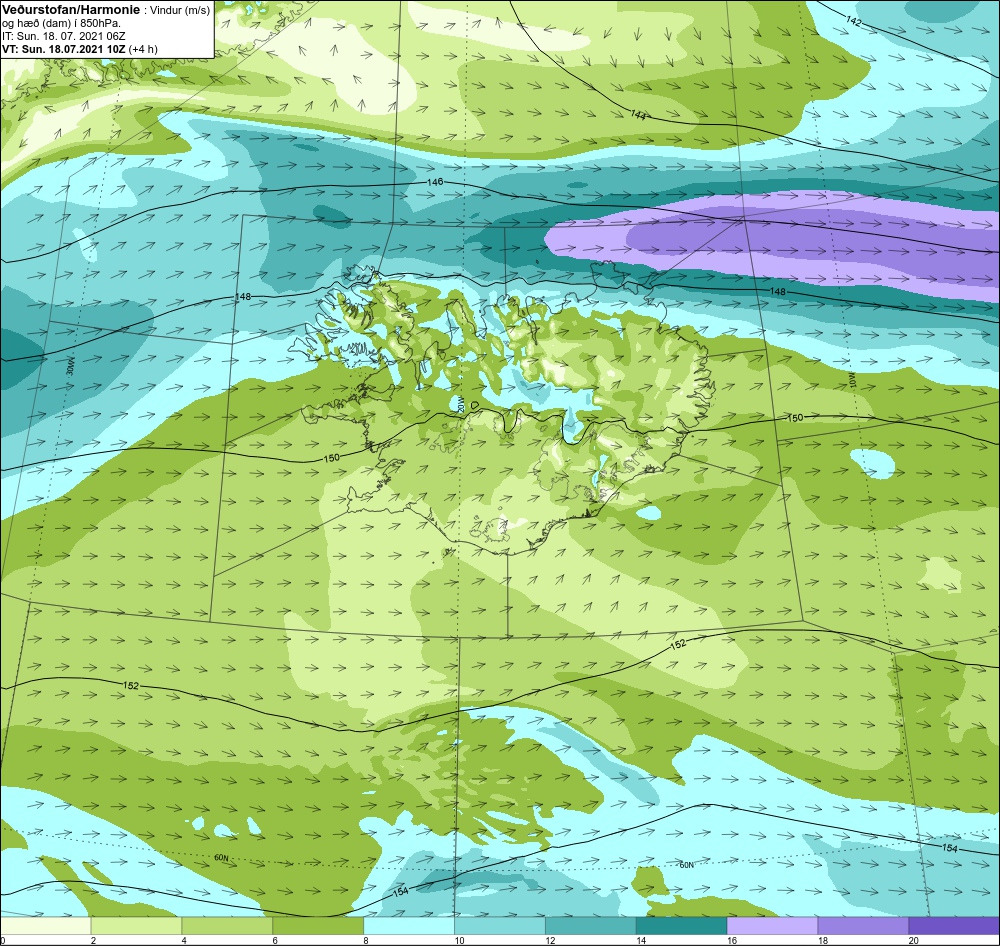
Task: Click the 60N latitude label at lower right
Action: (x=686, y=865)
